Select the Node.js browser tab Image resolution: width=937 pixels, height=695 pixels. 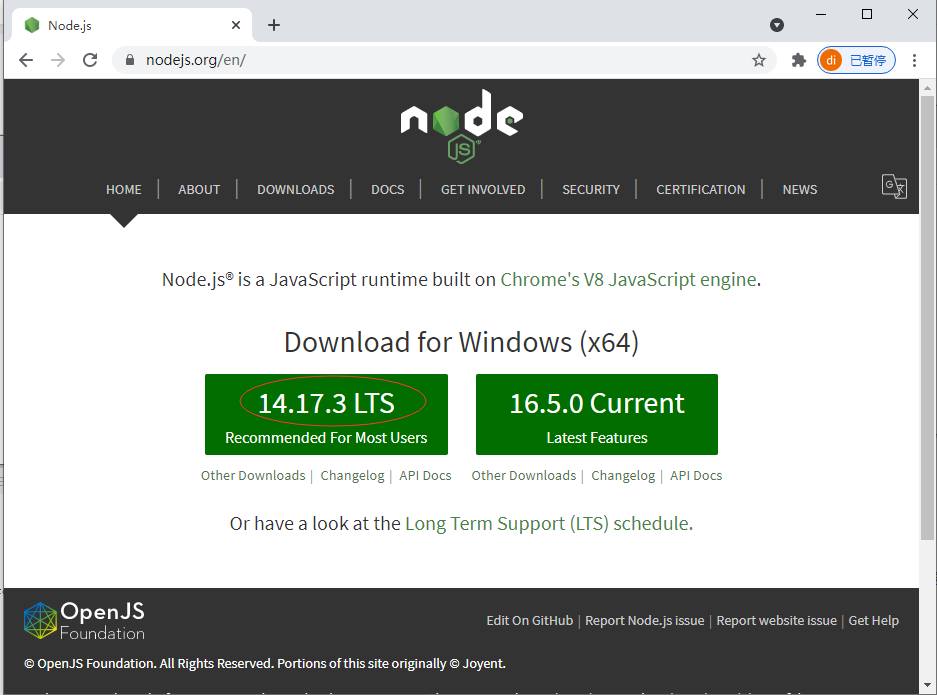[132, 25]
